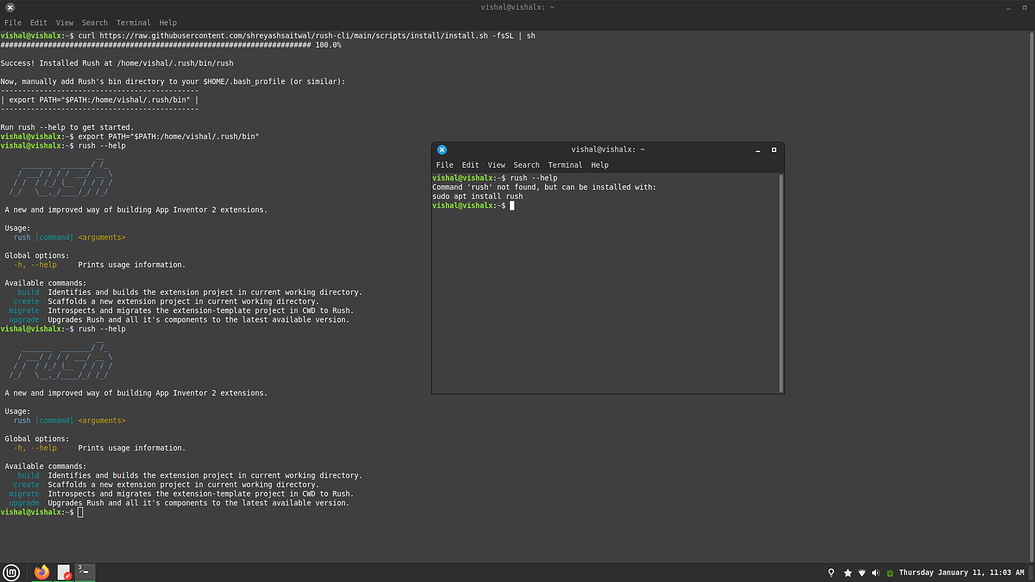Open the Linux Mint menu
The height and width of the screenshot is (582, 1035).
pos(12,572)
